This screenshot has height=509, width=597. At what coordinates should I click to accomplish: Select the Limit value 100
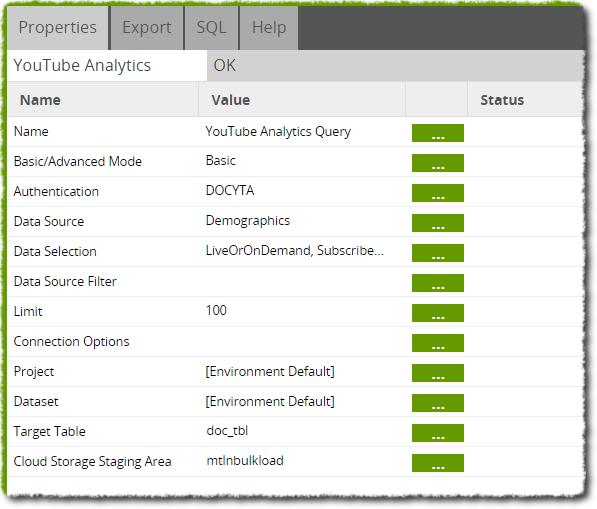tap(216, 311)
